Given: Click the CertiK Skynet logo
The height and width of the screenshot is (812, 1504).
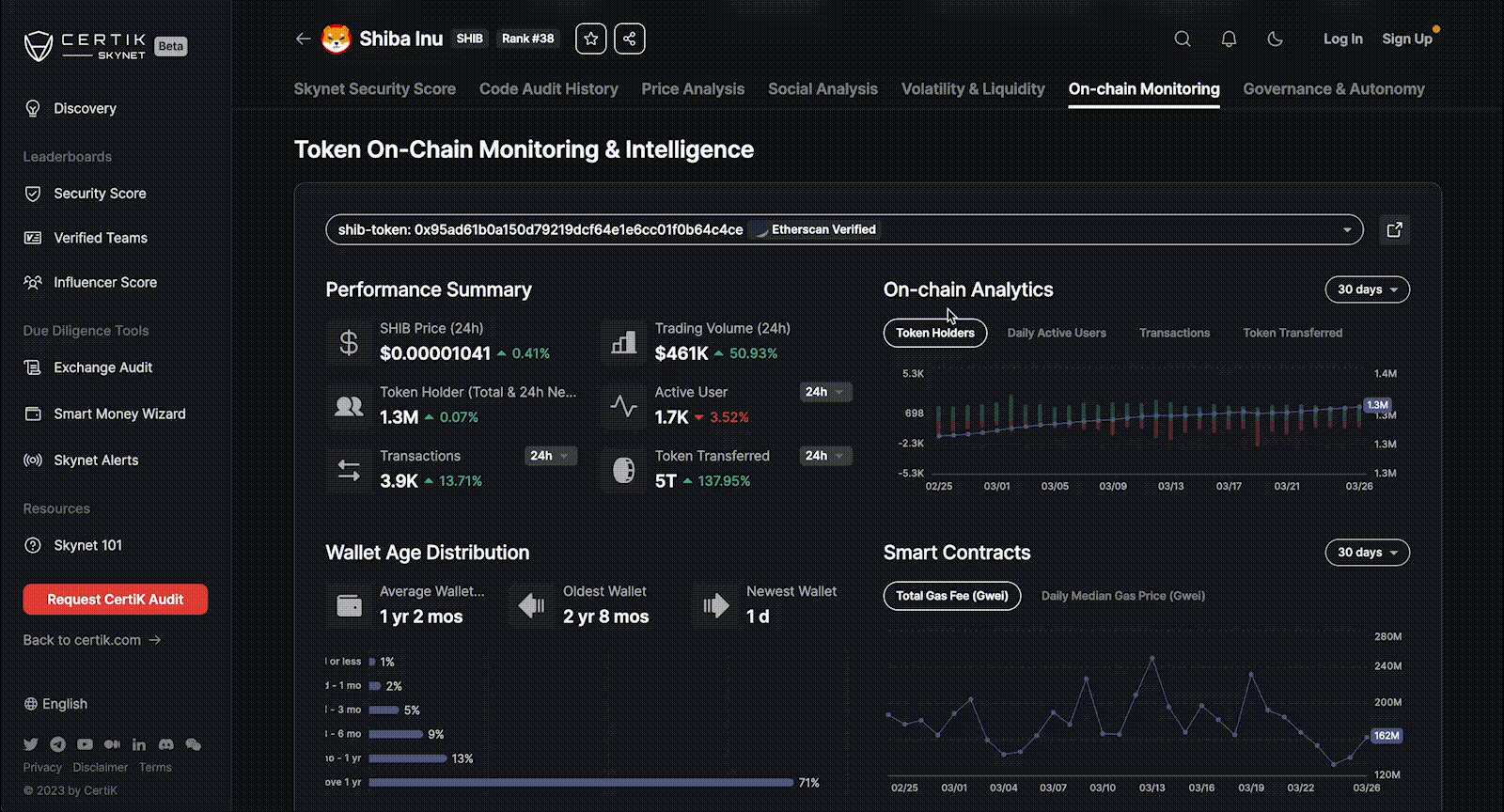Looking at the screenshot, I should tap(86, 45).
